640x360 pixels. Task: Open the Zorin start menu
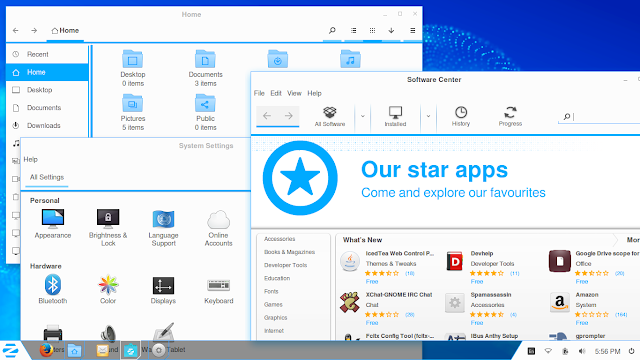coord(11,350)
